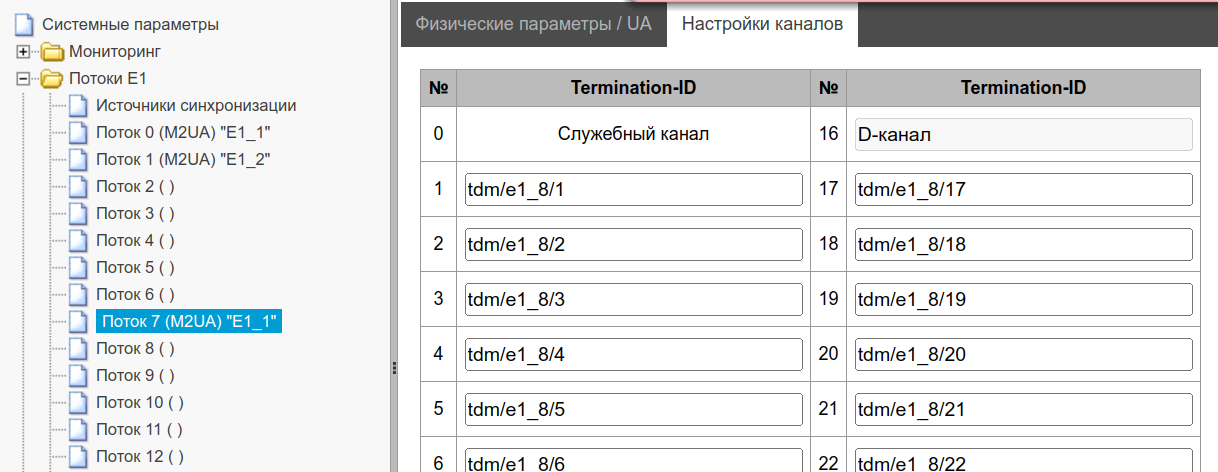1218x472 pixels.
Task: Click Termination-ID field for channel 1
Action: point(634,189)
